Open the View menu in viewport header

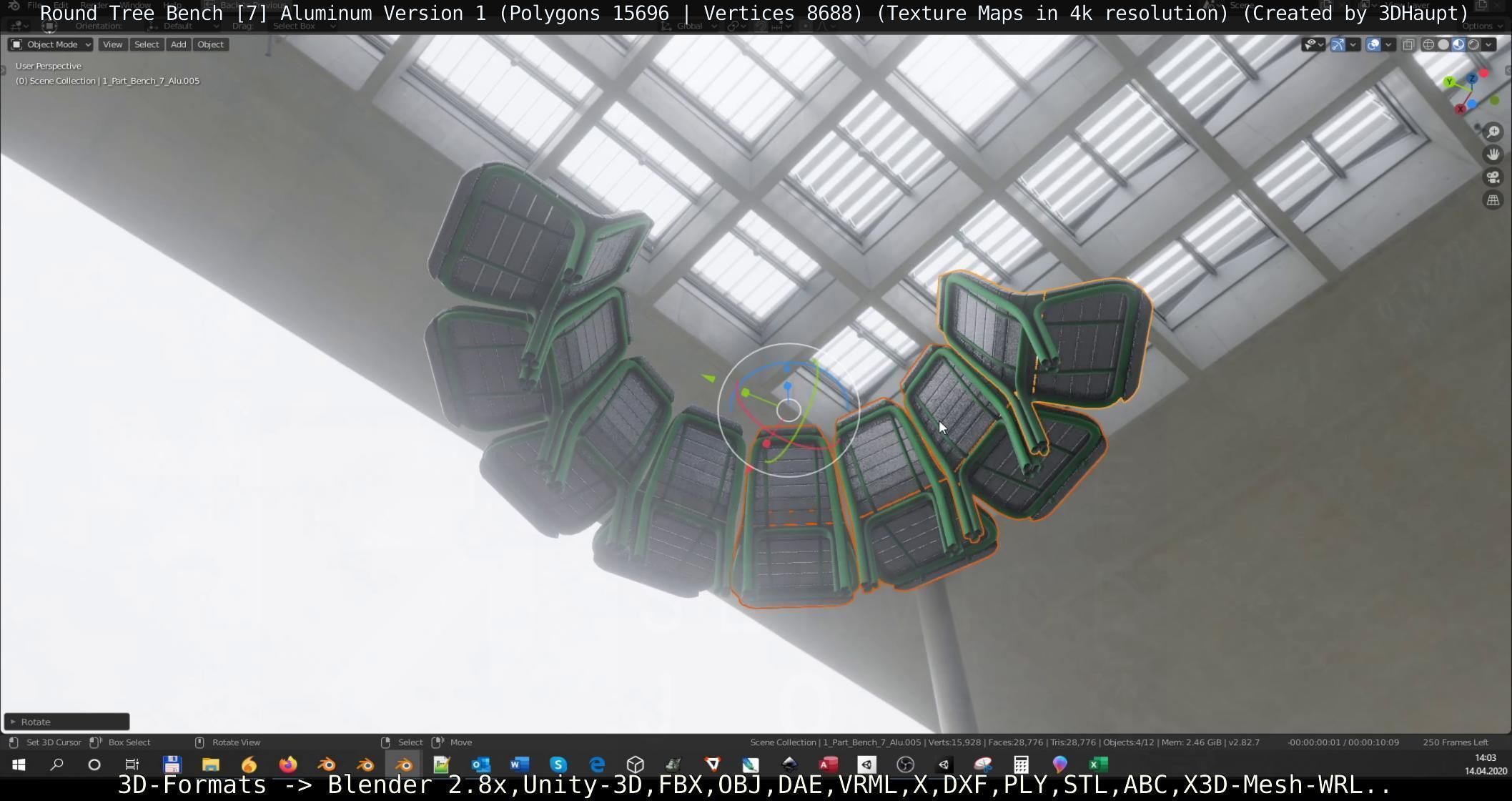tap(112, 44)
